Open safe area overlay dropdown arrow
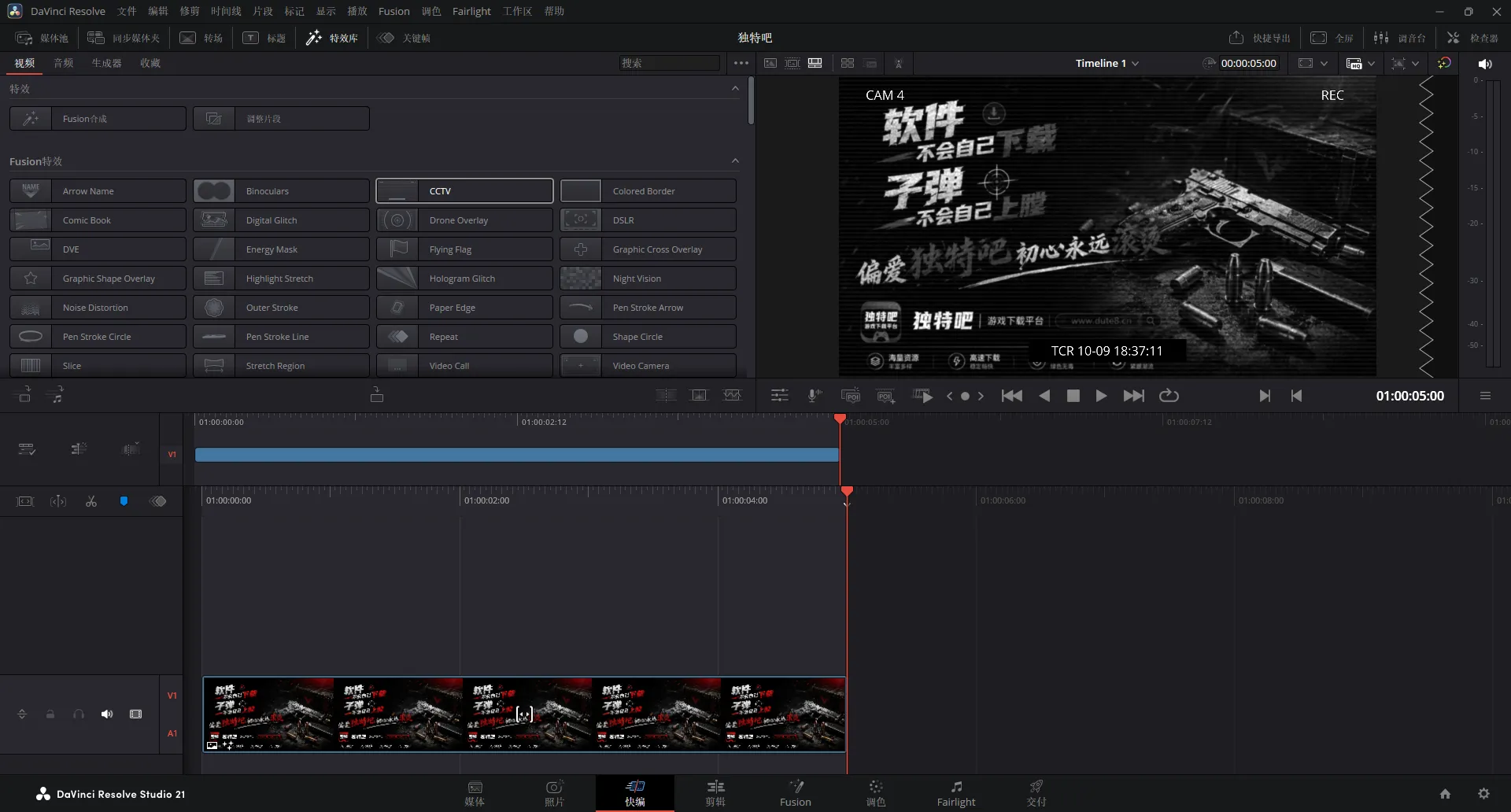 (x=1415, y=63)
